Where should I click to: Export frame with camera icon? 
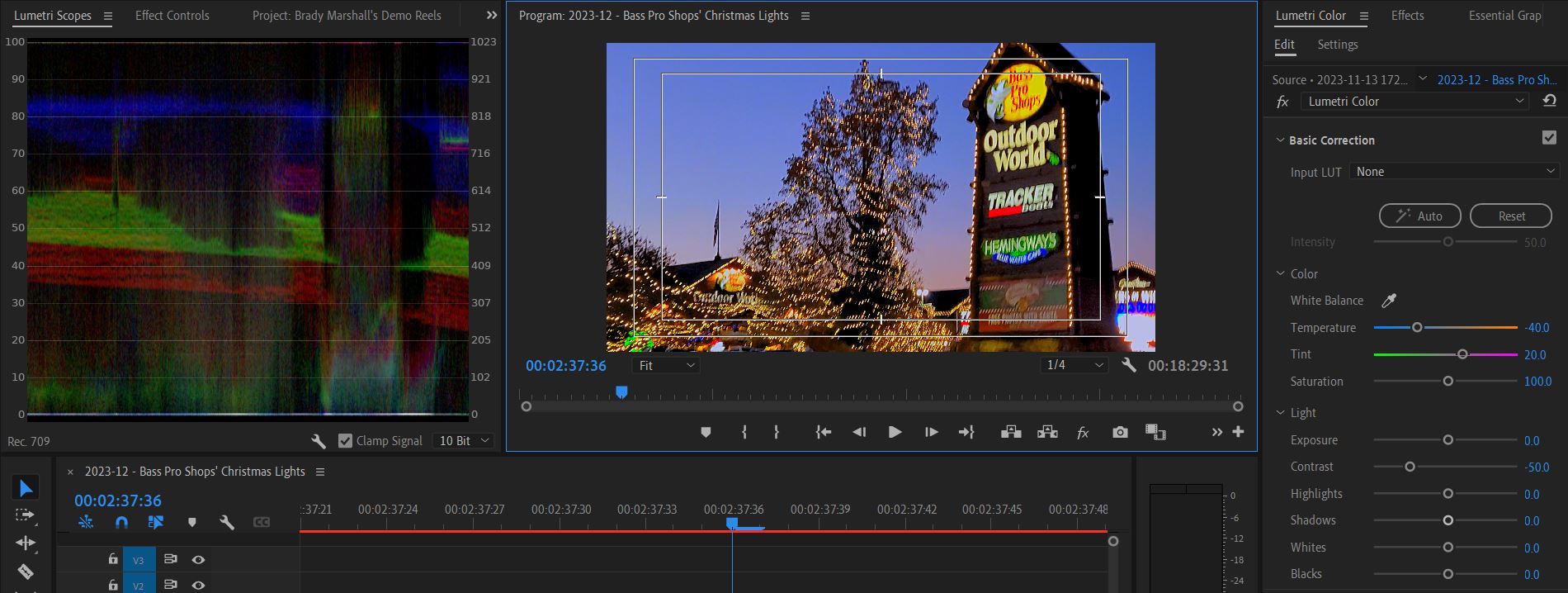pos(1120,432)
